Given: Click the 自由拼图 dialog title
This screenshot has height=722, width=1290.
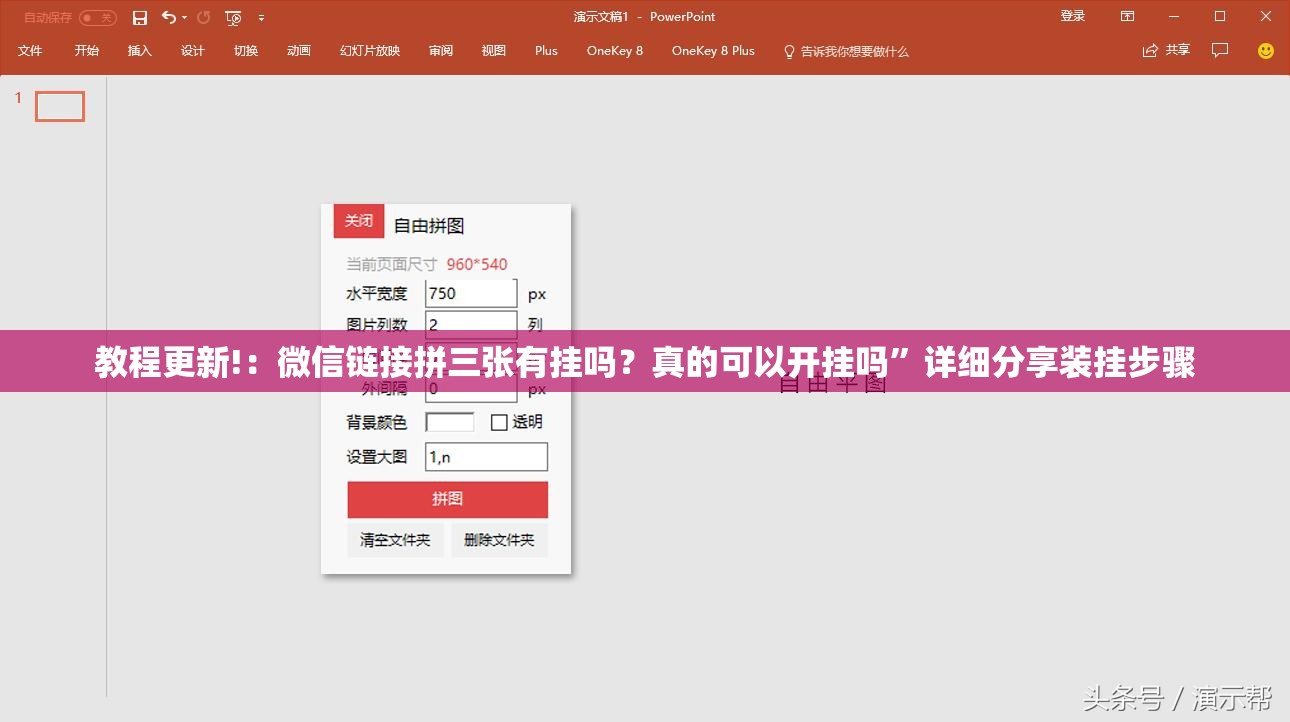Looking at the screenshot, I should [429, 226].
